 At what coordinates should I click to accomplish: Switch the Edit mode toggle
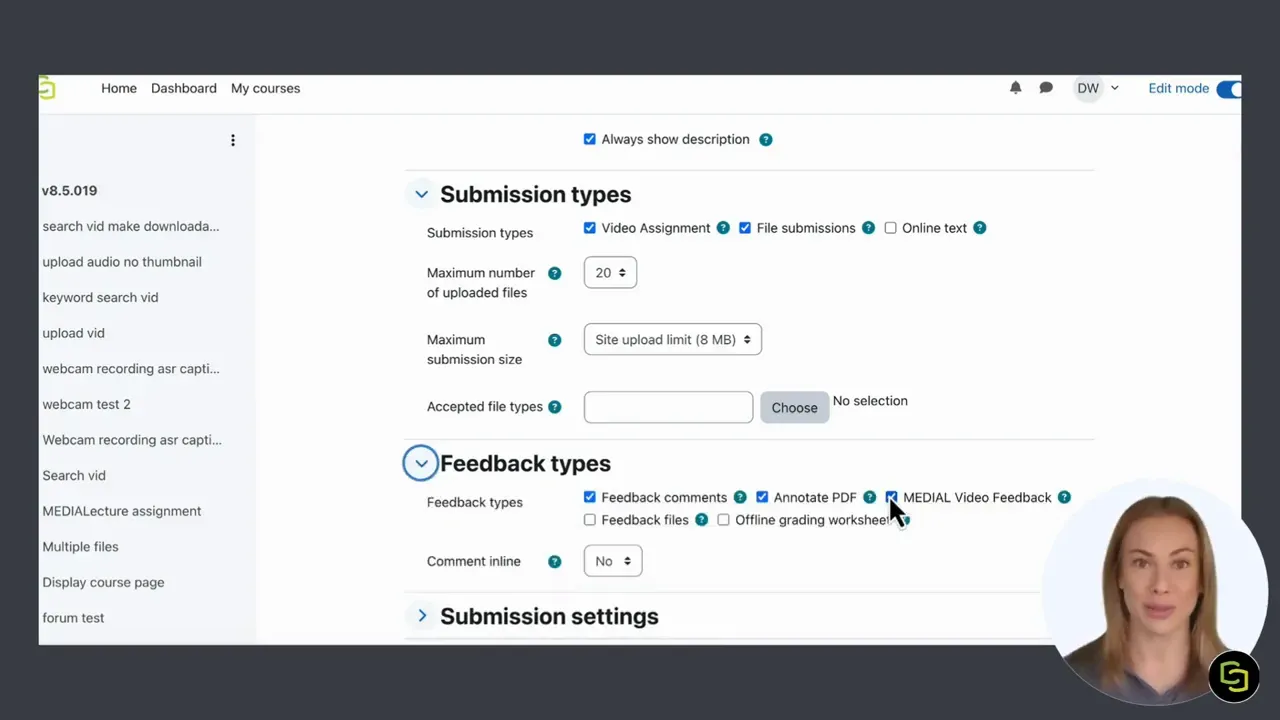(x=1229, y=88)
